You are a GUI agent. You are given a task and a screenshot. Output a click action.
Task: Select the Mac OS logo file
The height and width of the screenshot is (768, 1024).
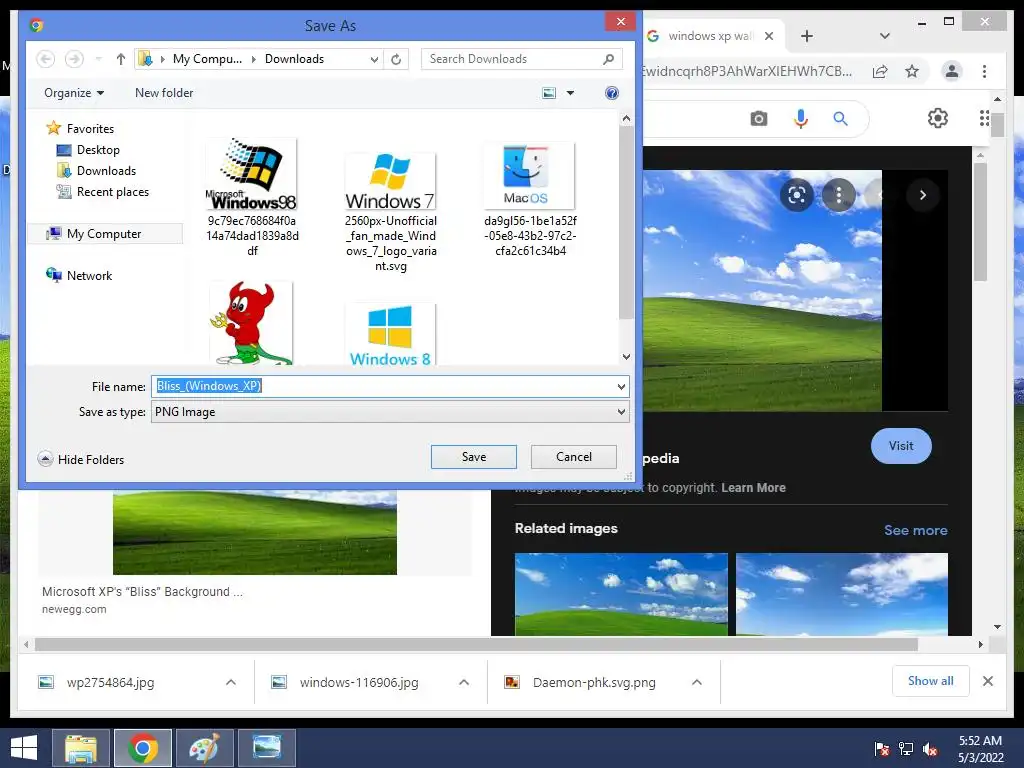coord(530,199)
